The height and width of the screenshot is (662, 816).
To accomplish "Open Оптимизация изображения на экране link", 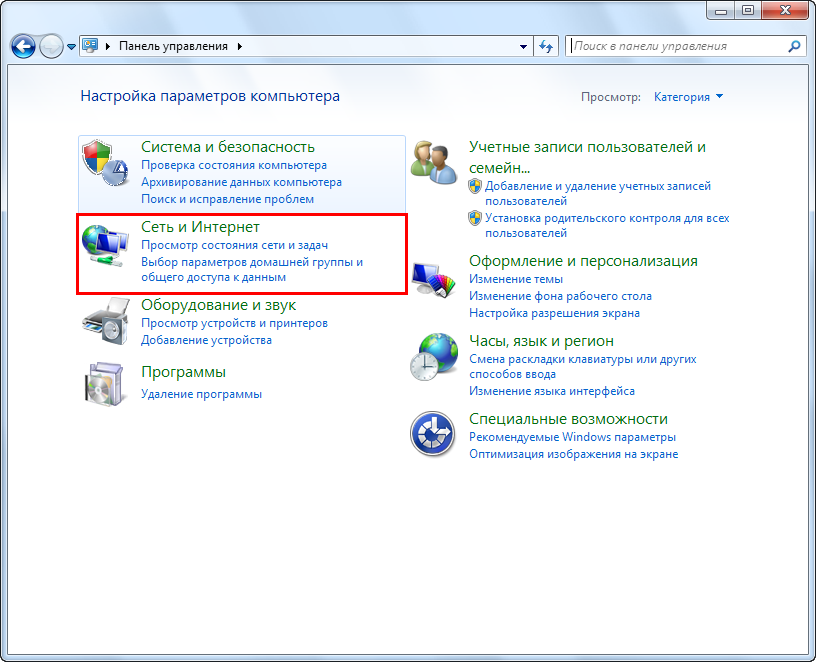I will point(573,454).
